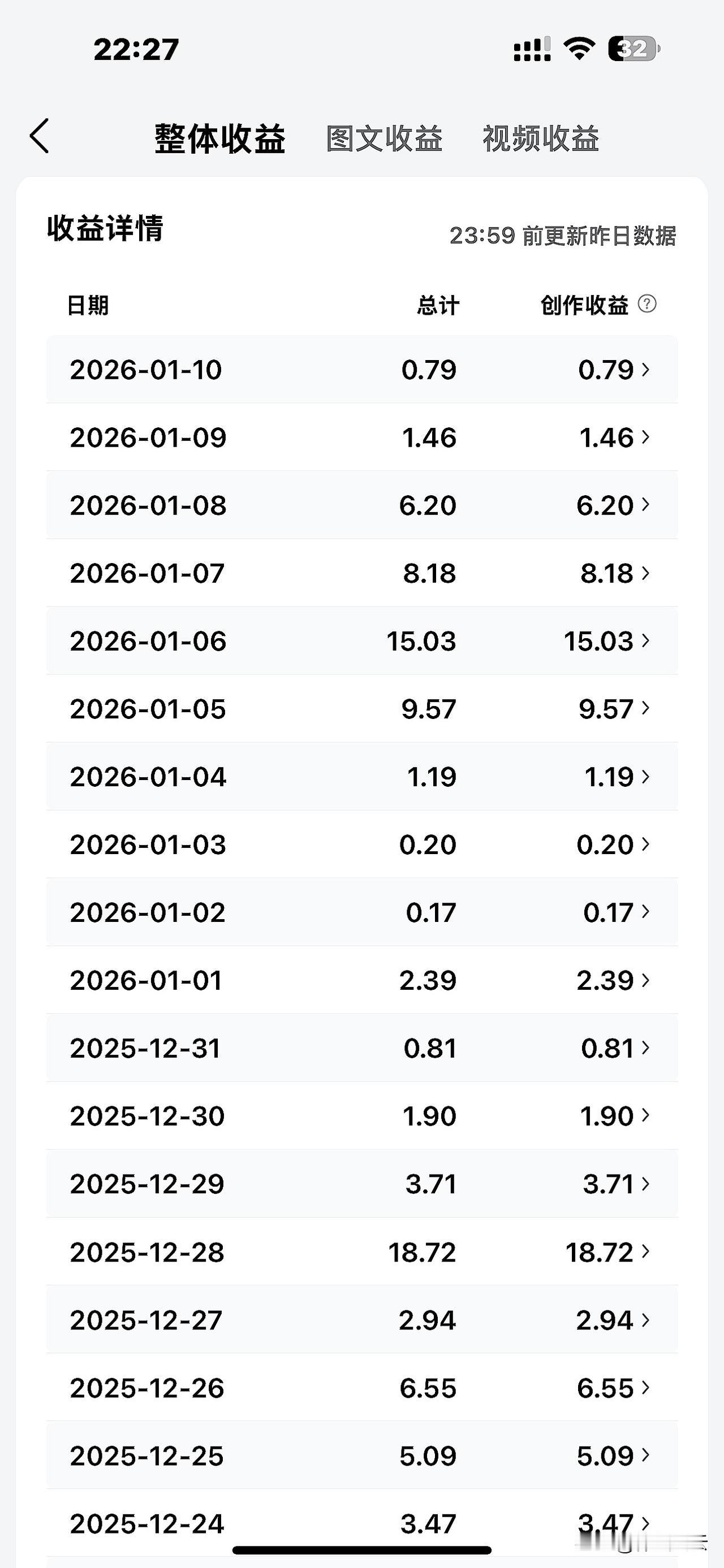The width and height of the screenshot is (724, 1568).
Task: Expand the 2025-12-28 earnings chevron
Action: [x=646, y=1251]
